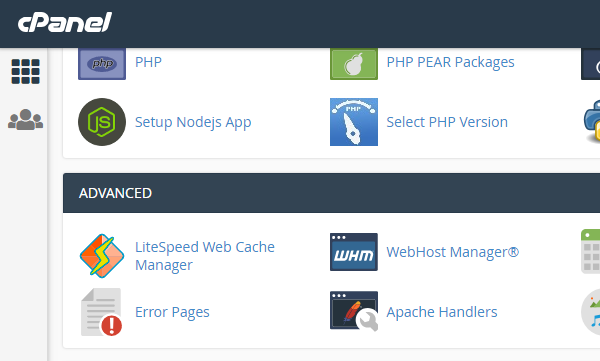Click the PHP icon
The height and width of the screenshot is (361, 600).
pyautogui.click(x=102, y=64)
